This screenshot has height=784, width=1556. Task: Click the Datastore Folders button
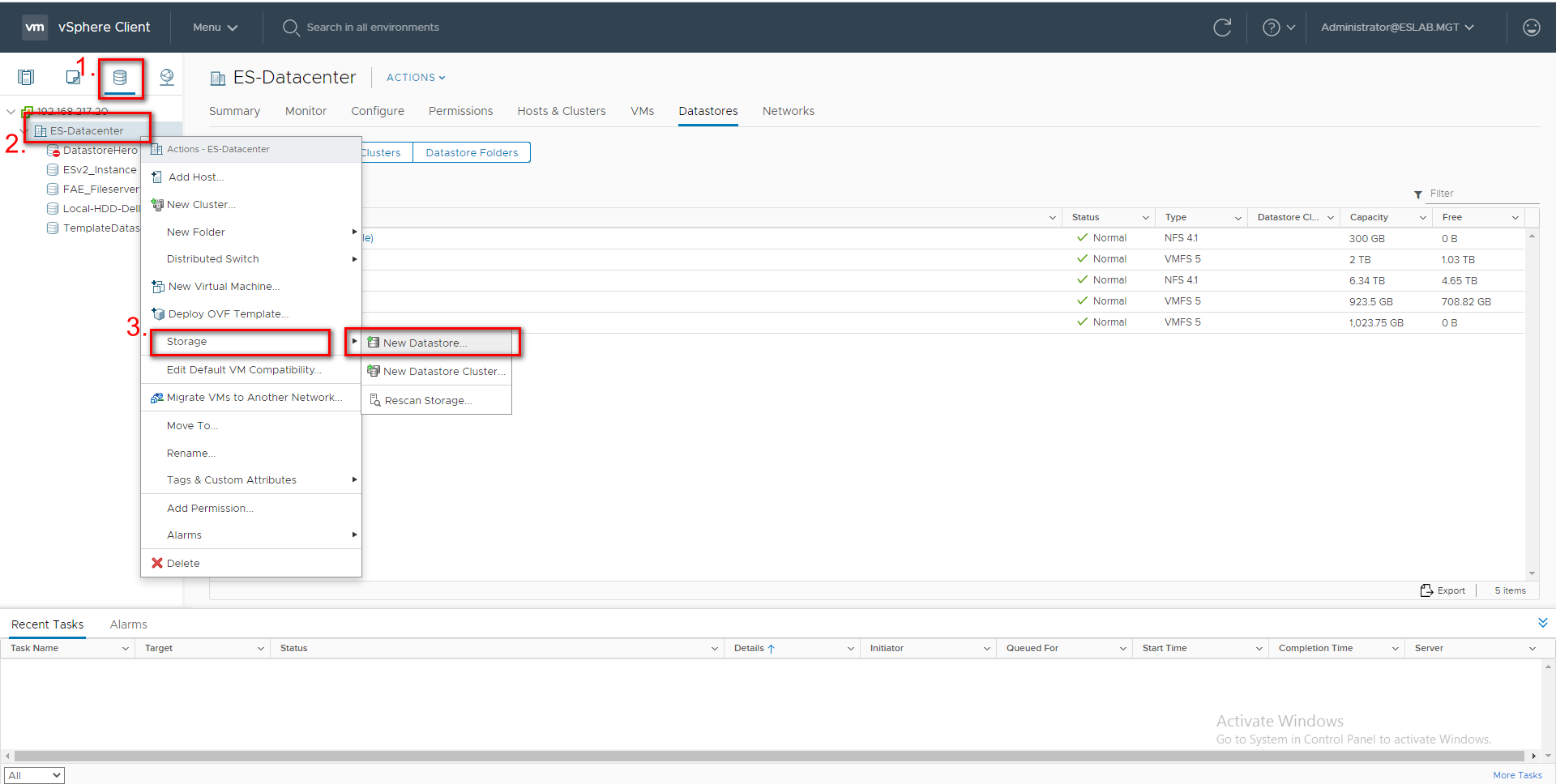tap(472, 152)
